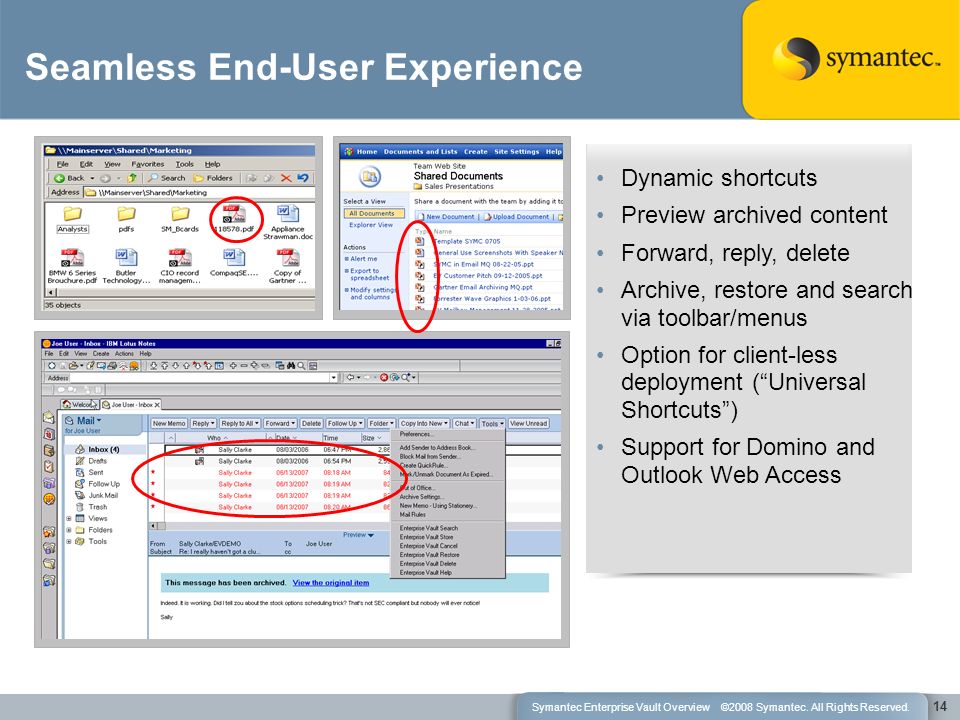
Task: Open the Reply dropdown button
Action: [203, 424]
